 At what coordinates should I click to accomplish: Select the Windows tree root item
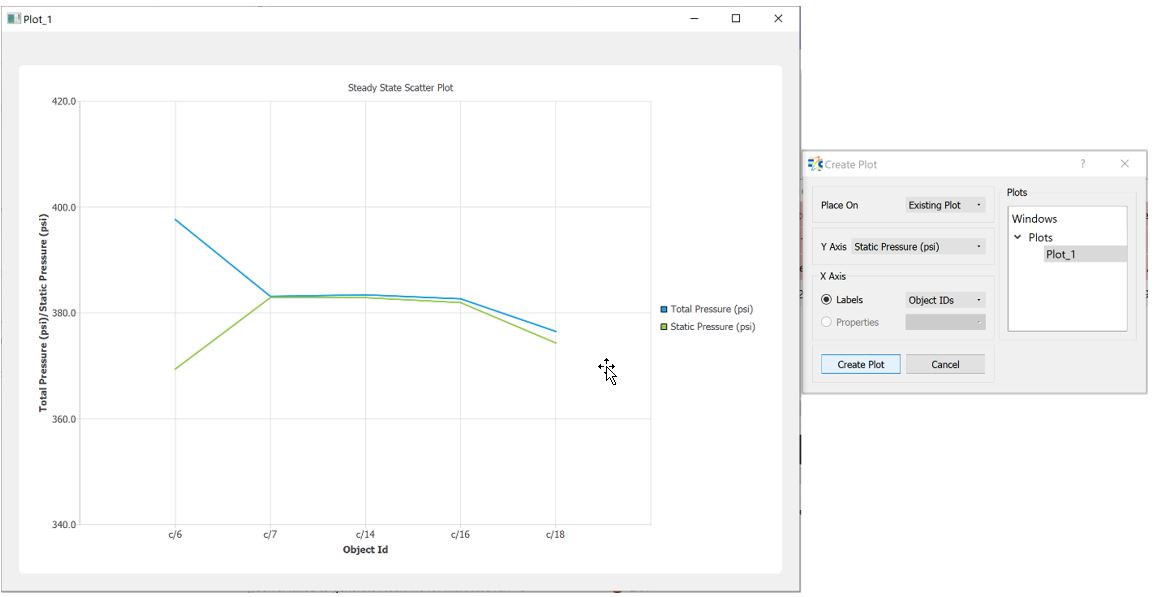[x=1034, y=219]
